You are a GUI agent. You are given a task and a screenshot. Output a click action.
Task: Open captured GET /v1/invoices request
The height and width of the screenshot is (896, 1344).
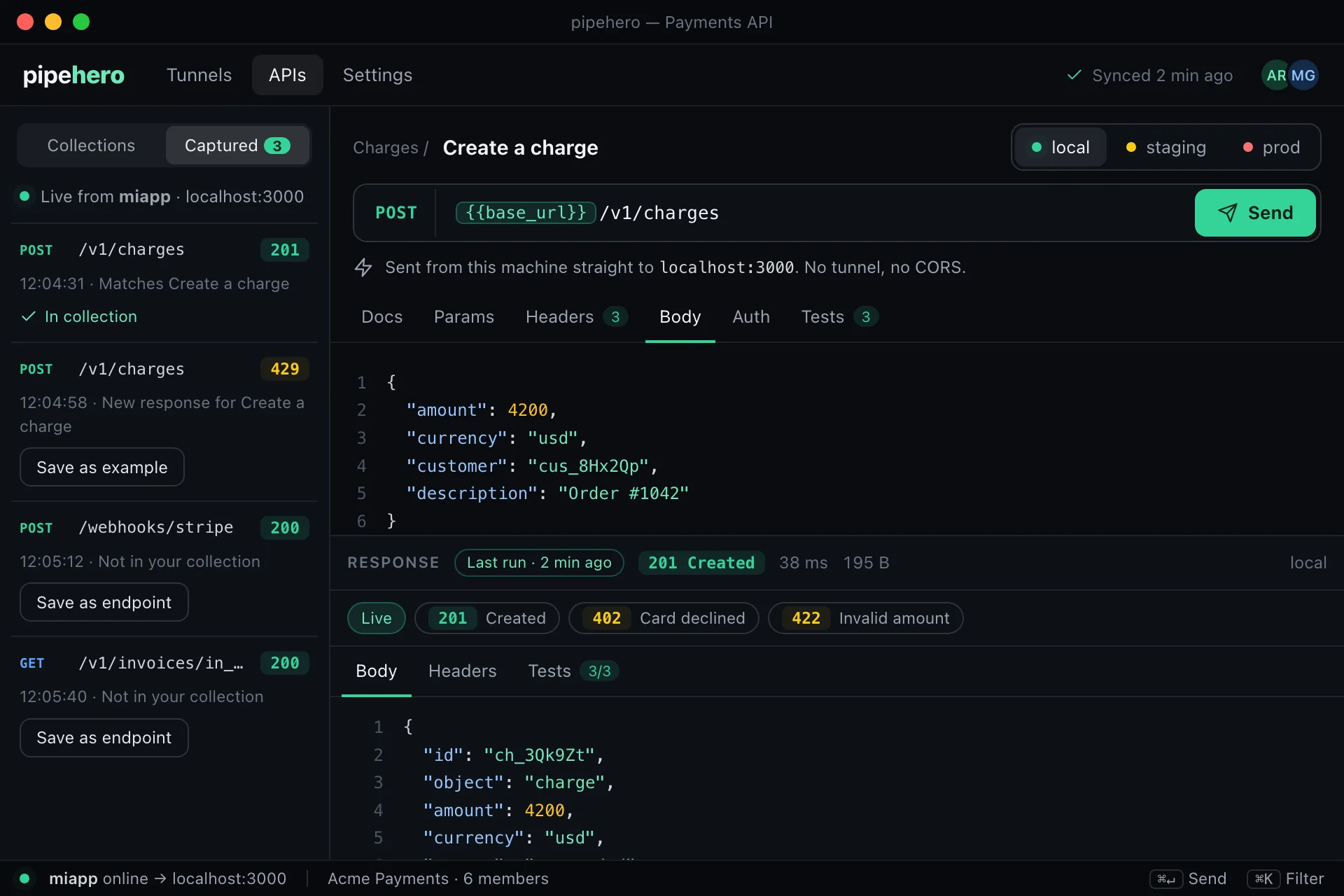tap(164, 703)
